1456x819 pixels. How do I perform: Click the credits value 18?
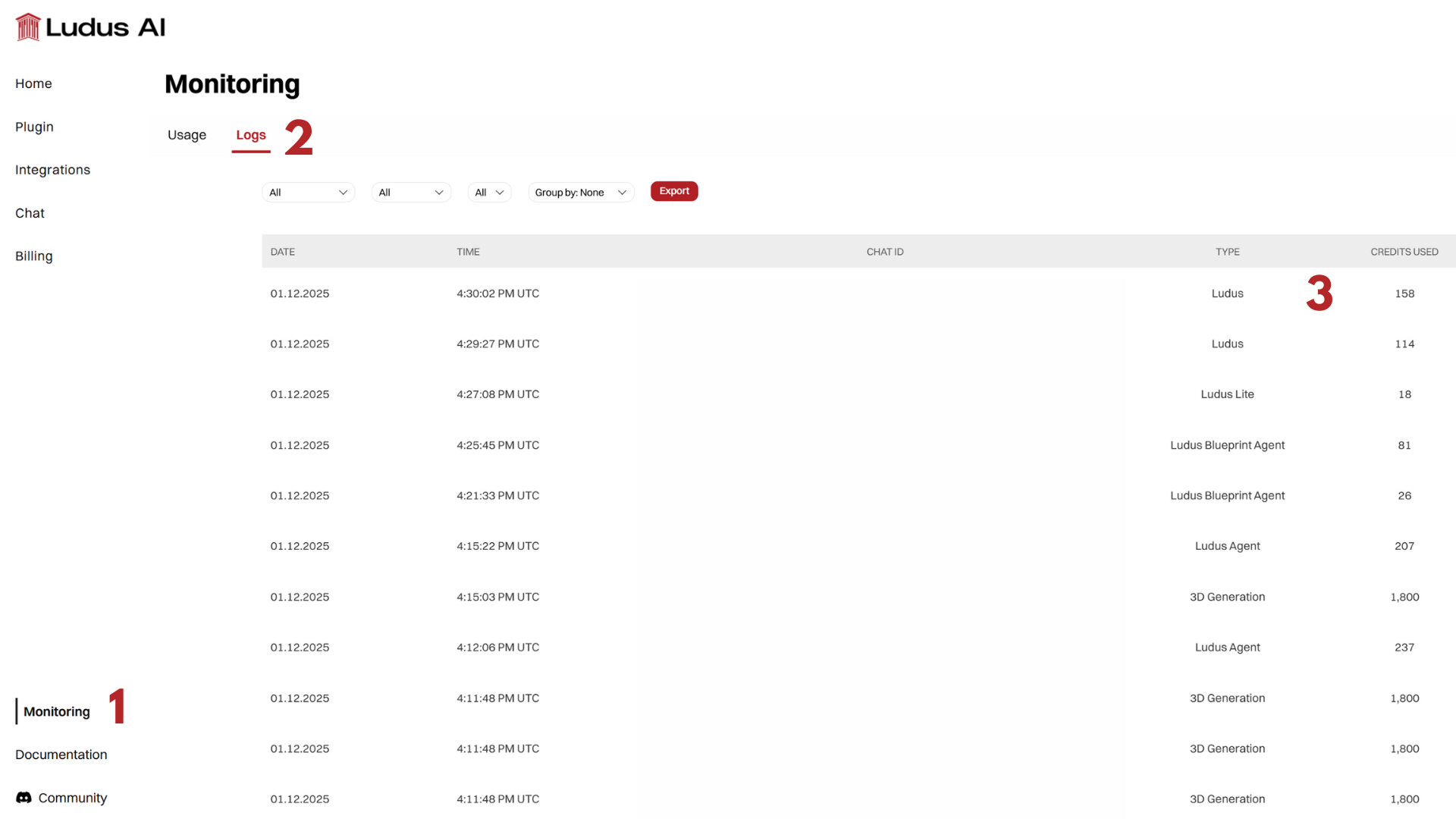pos(1404,394)
